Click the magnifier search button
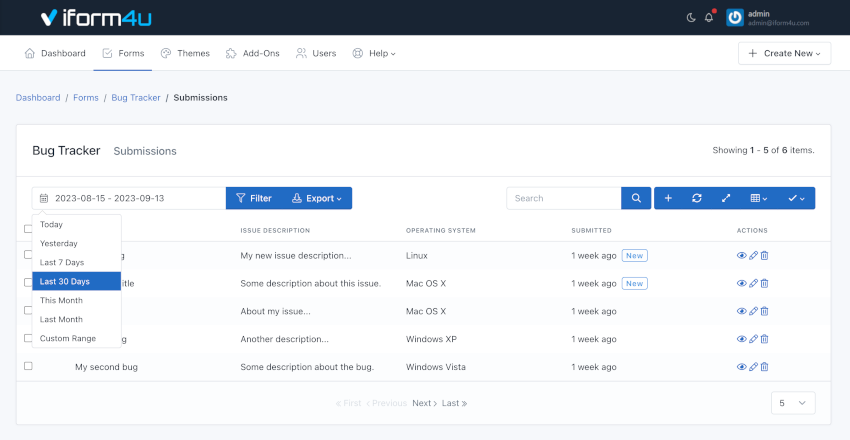 click(x=635, y=198)
